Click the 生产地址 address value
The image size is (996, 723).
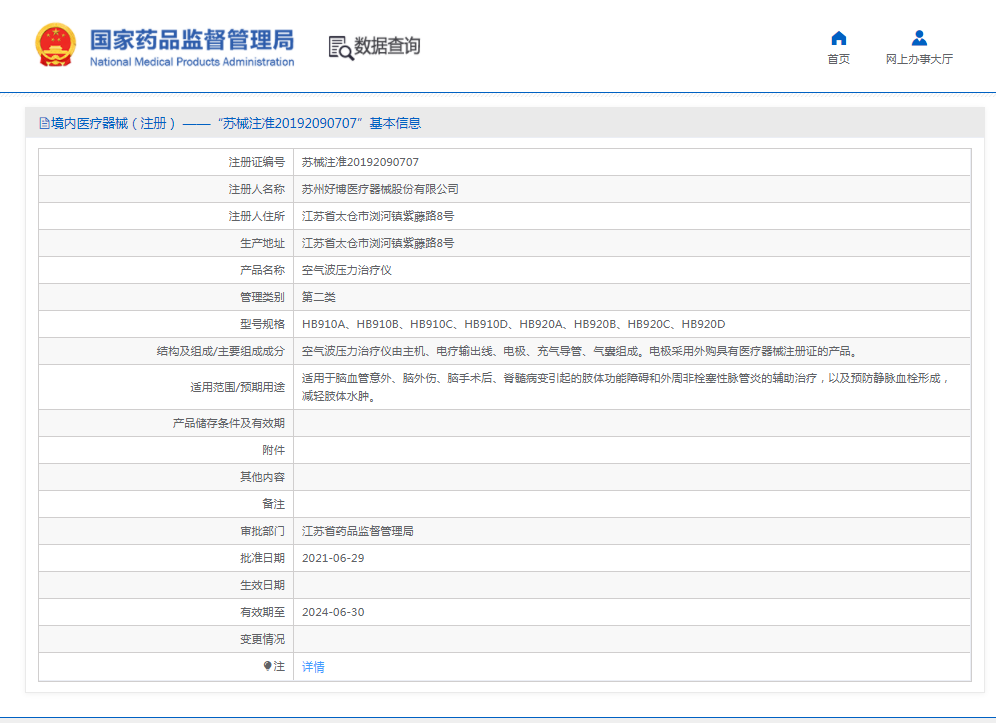(378, 243)
